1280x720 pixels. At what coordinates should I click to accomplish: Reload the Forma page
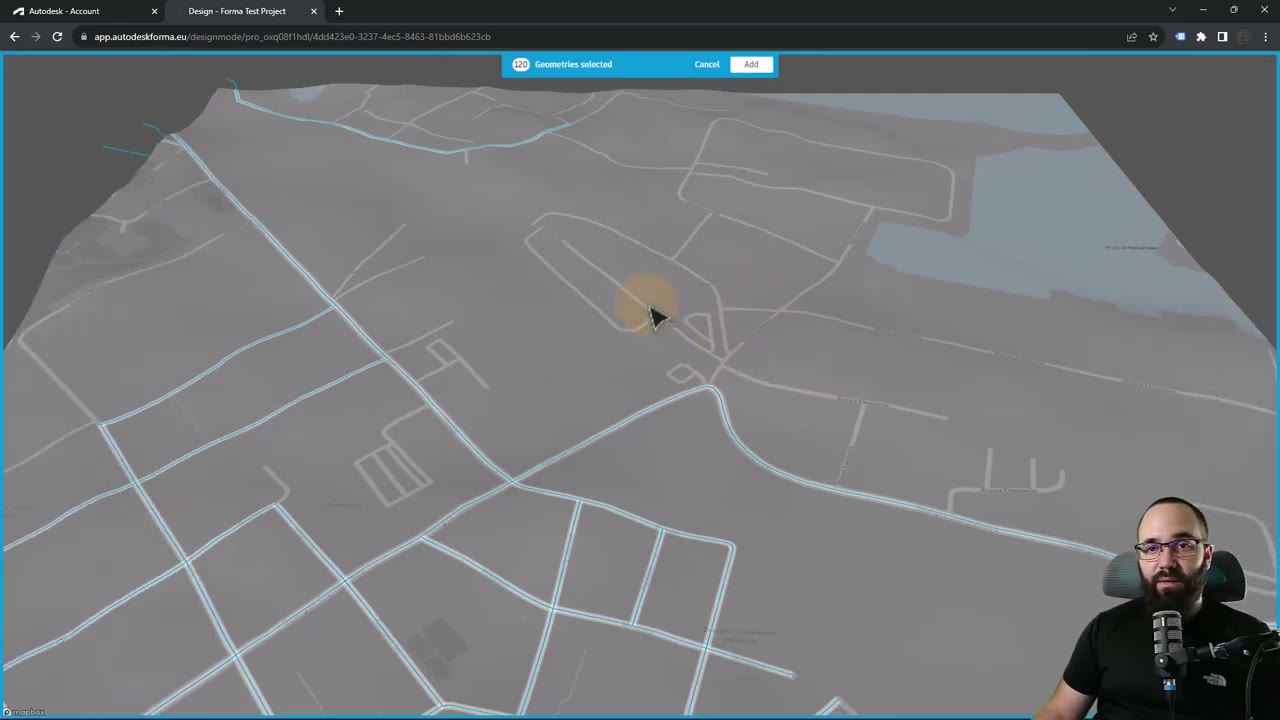click(x=57, y=37)
